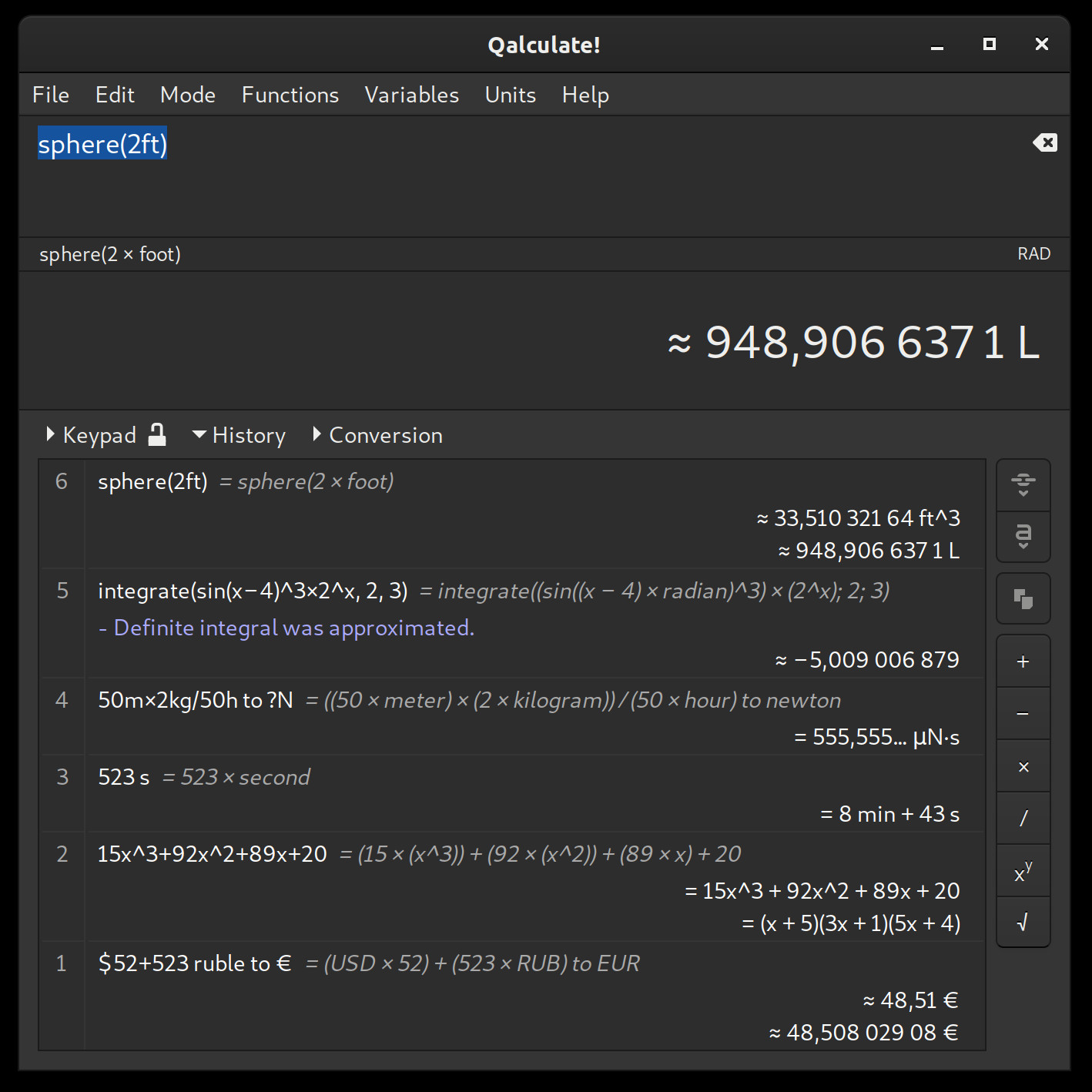Select history result = 15x^3 + 92x^2 + 89x + 20
Viewport: 1092px width, 1092px height.
pyautogui.click(x=822, y=891)
